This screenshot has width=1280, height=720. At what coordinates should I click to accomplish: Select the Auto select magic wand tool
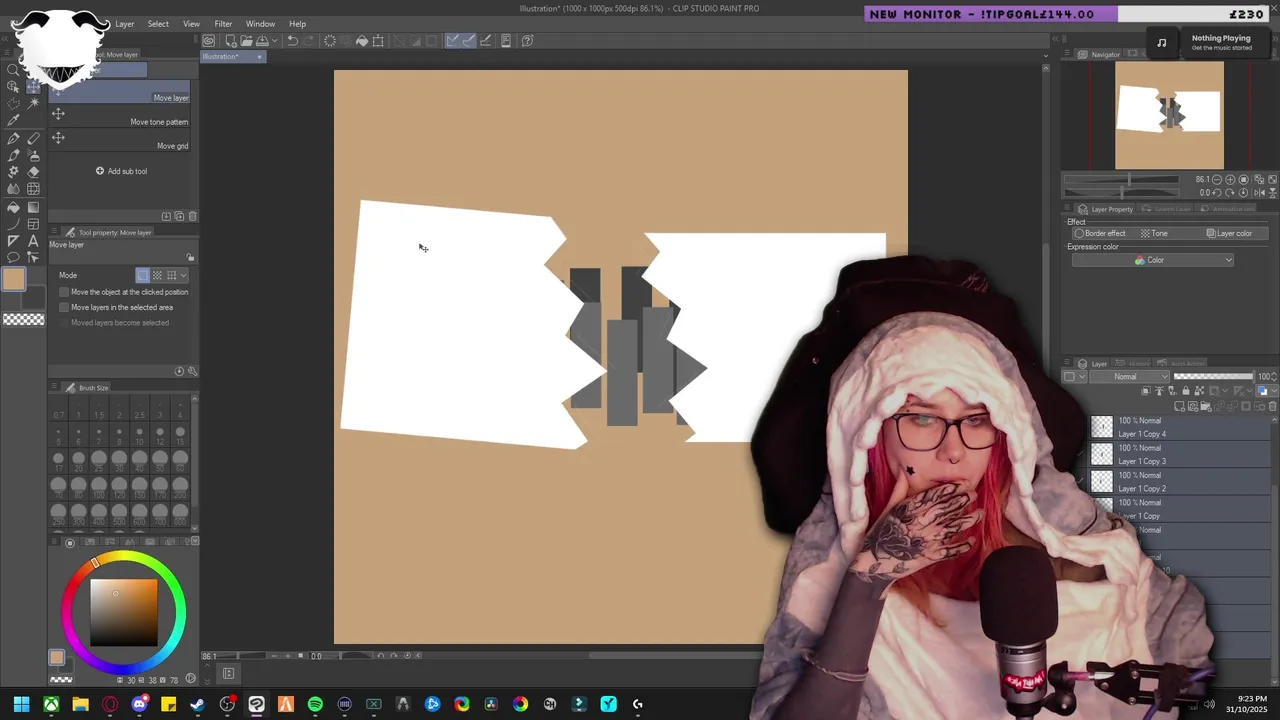(x=33, y=104)
